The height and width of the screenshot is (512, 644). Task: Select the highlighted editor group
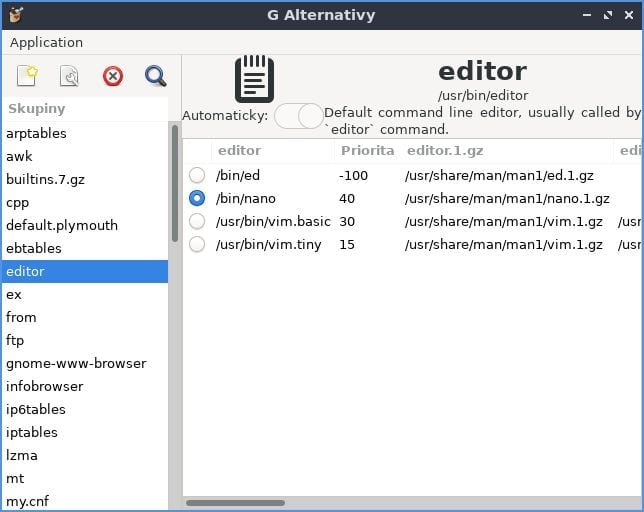coord(85,271)
